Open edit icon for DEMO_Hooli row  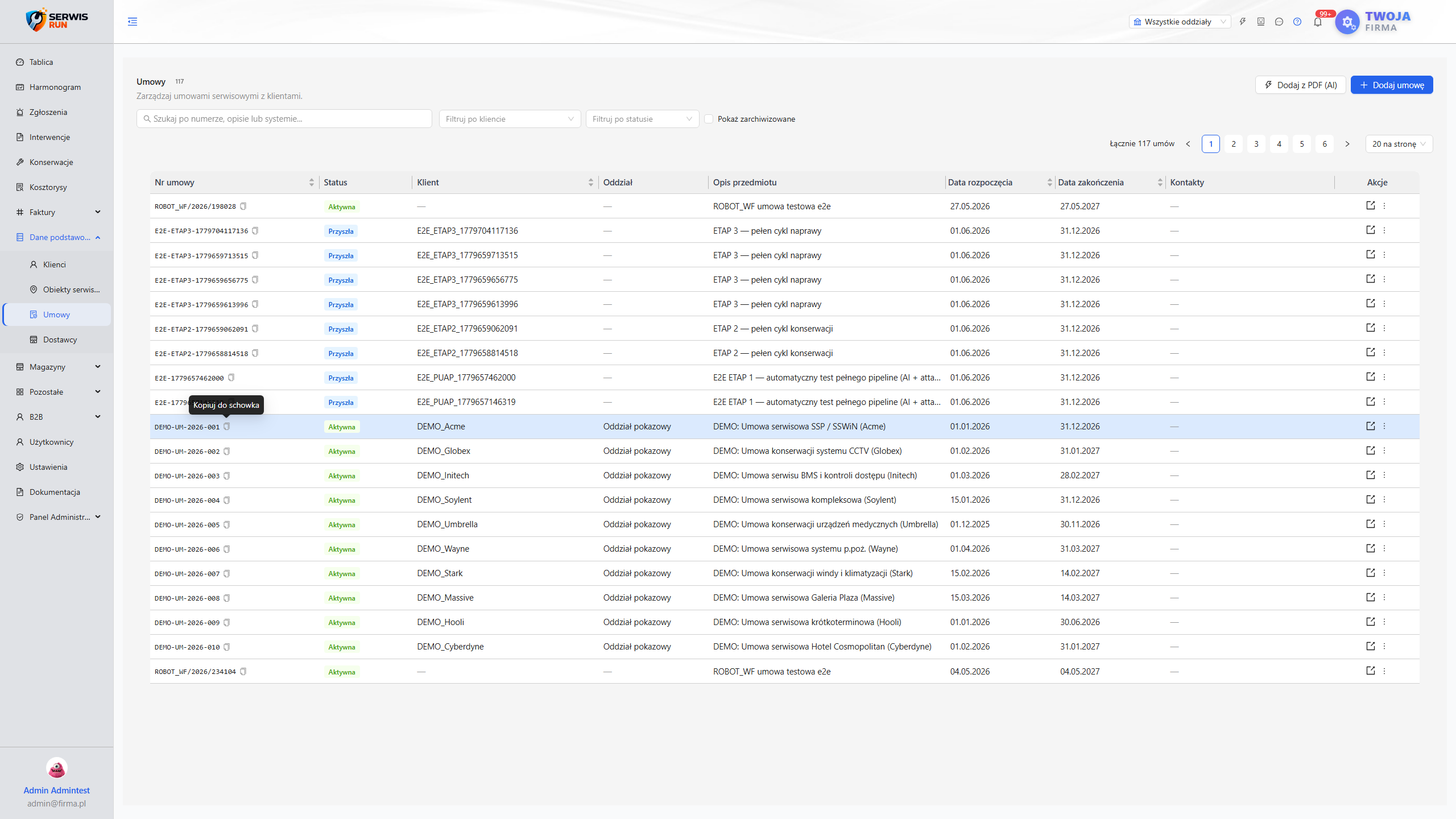[1371, 622]
